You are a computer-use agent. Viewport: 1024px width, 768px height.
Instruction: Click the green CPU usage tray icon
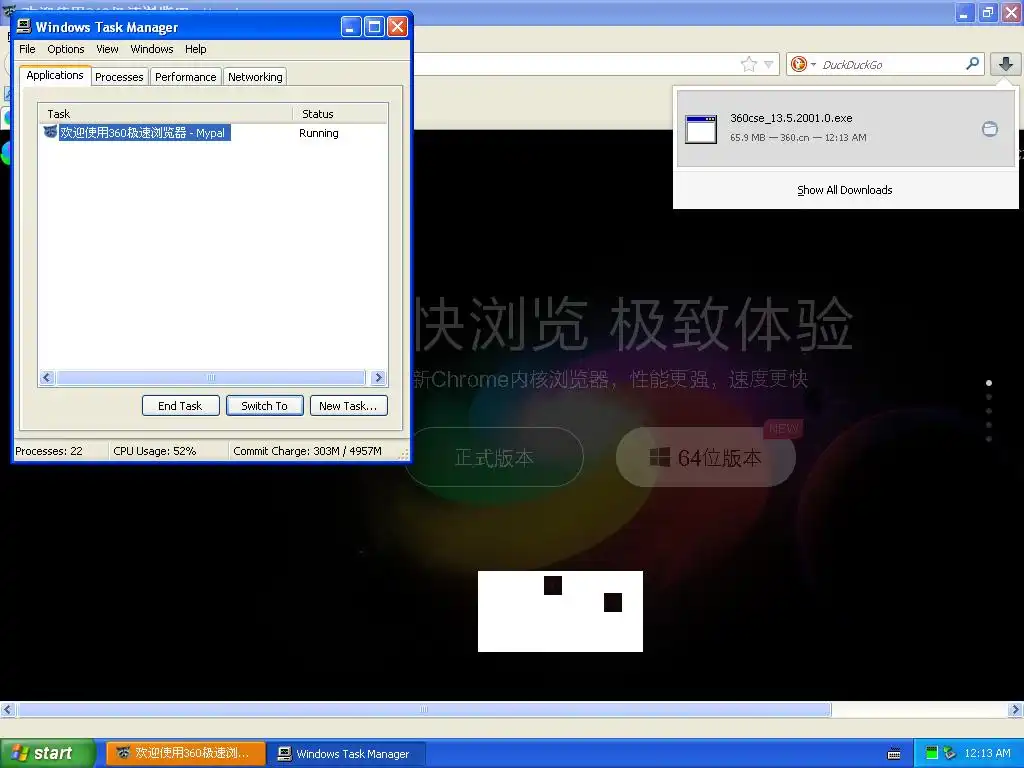coord(932,753)
